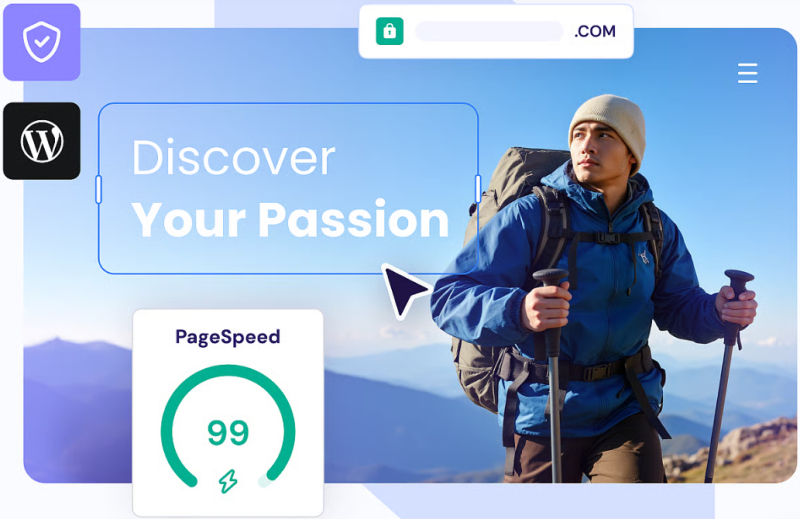800x519 pixels.
Task: Select the "Discover" headline text
Action: (x=234, y=158)
